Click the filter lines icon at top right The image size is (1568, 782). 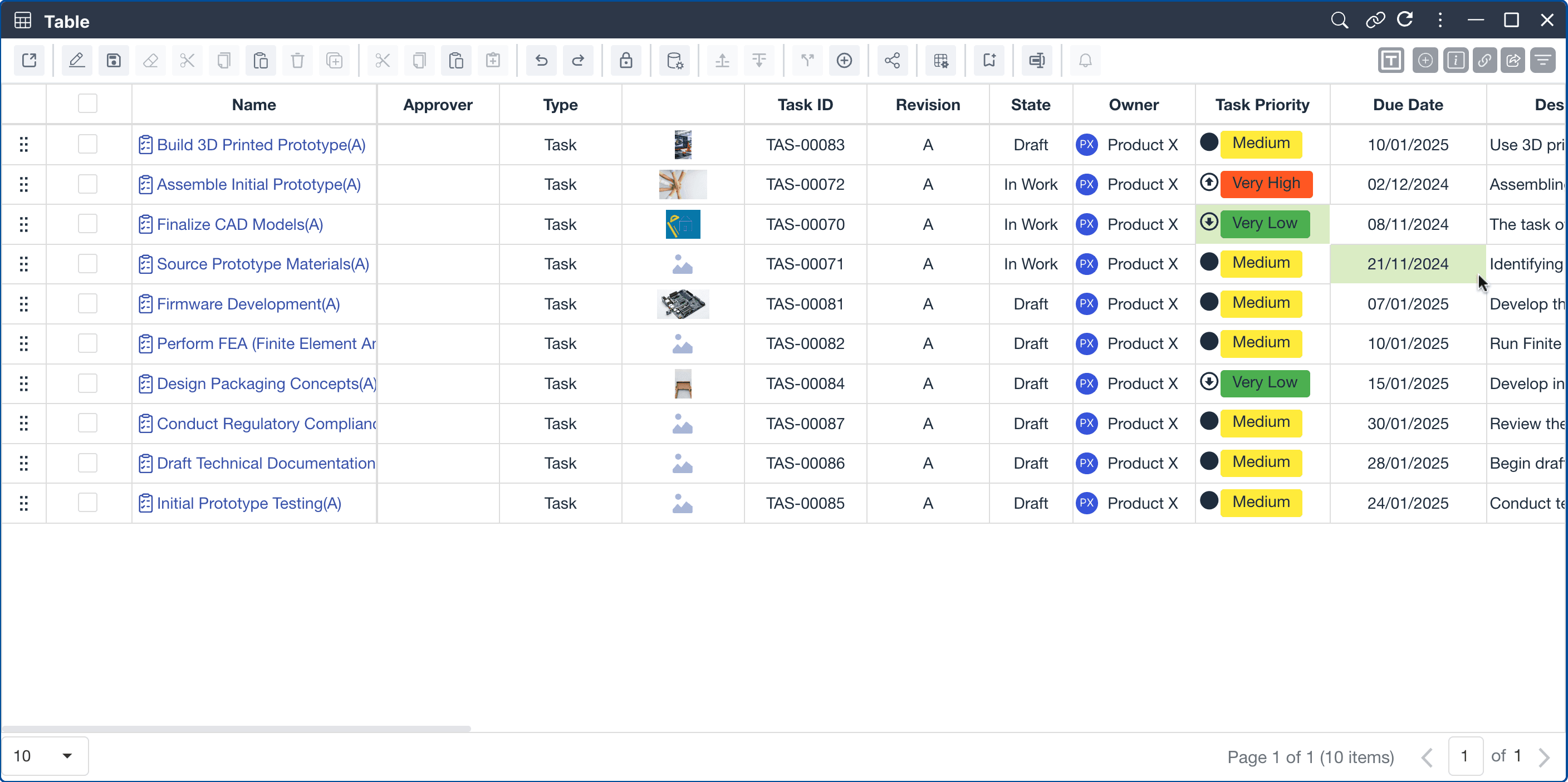pos(1543,60)
